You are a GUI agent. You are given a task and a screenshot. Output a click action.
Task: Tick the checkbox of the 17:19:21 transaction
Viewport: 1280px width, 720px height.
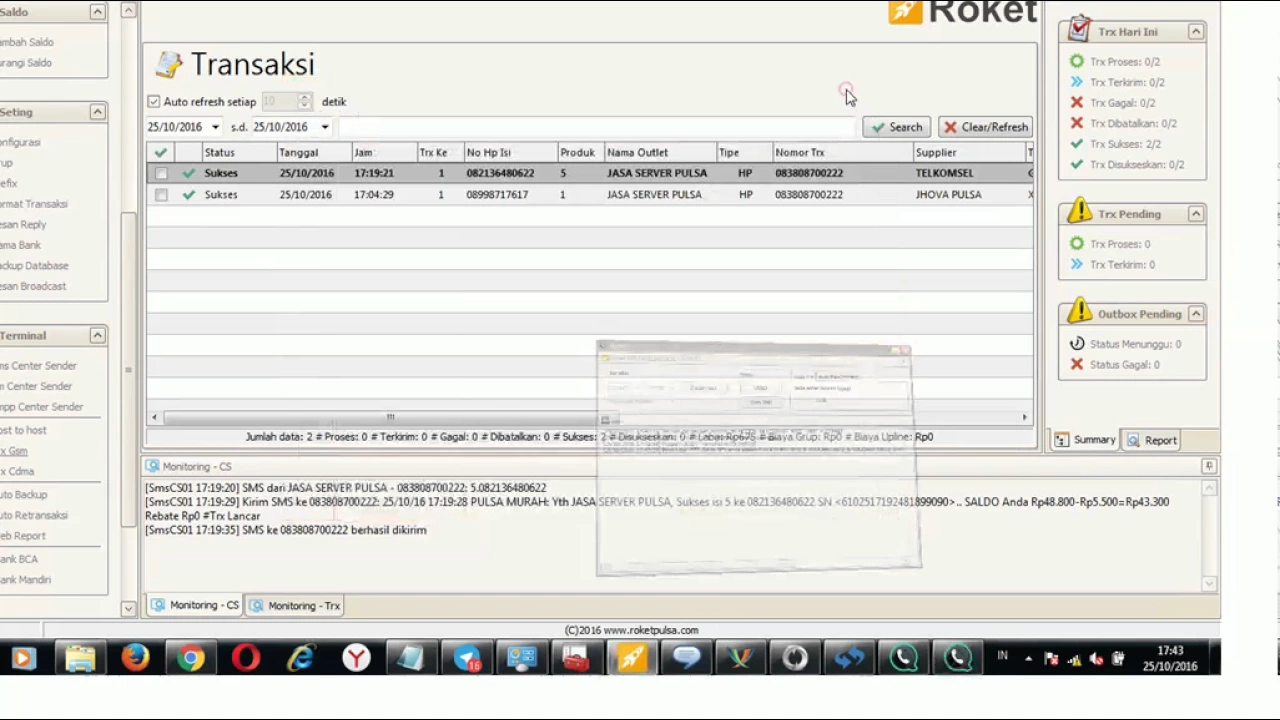click(161, 173)
